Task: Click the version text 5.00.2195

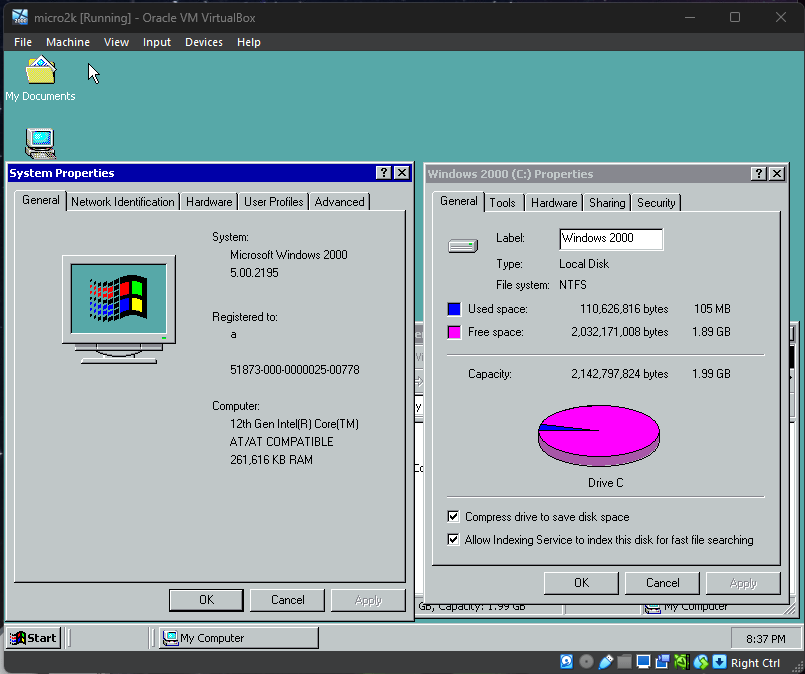Action: click(x=254, y=273)
